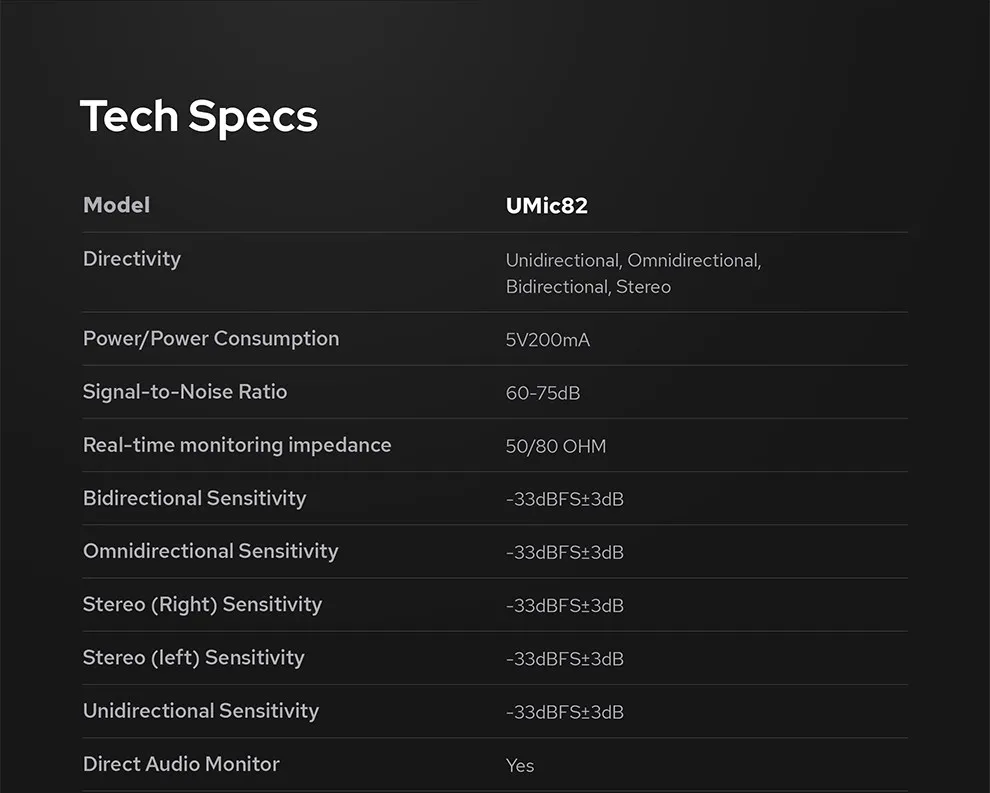Viewport: 990px width, 793px height.
Task: Click the UMic82 model name
Action: pos(547,206)
